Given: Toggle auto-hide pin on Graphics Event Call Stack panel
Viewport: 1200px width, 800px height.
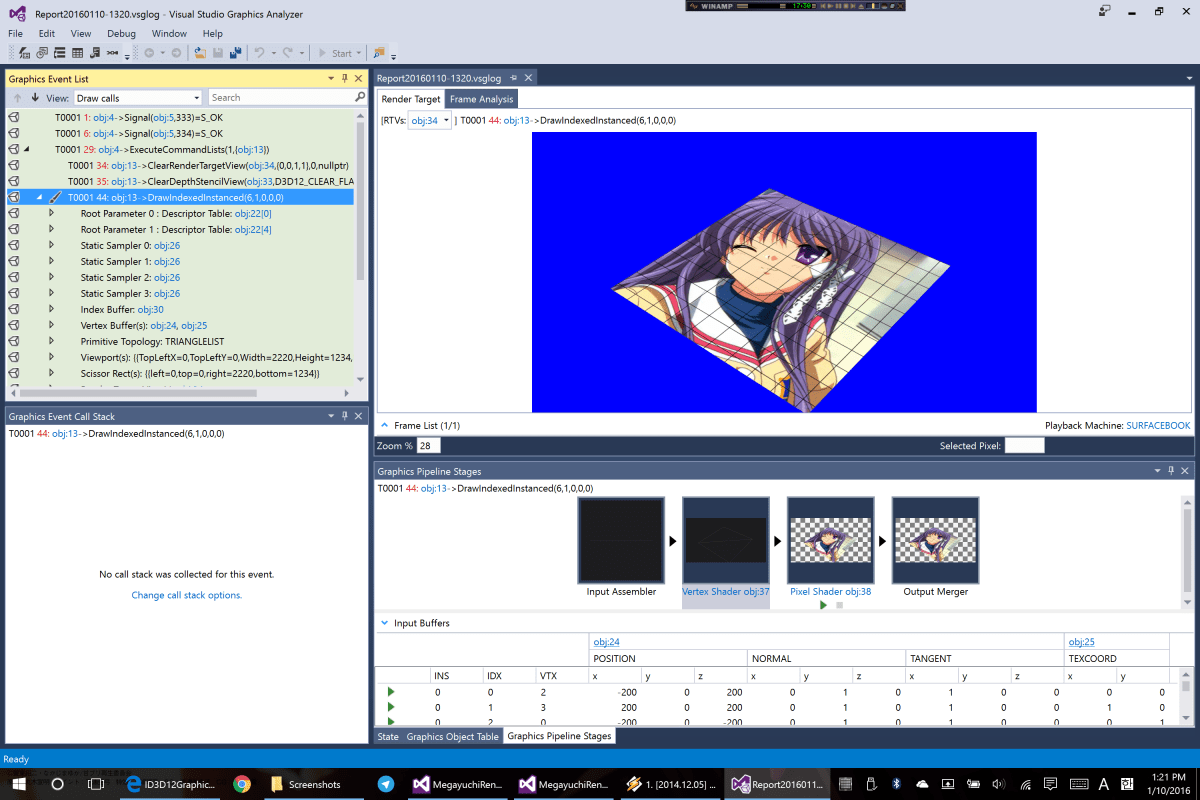Looking at the screenshot, I should coord(345,416).
